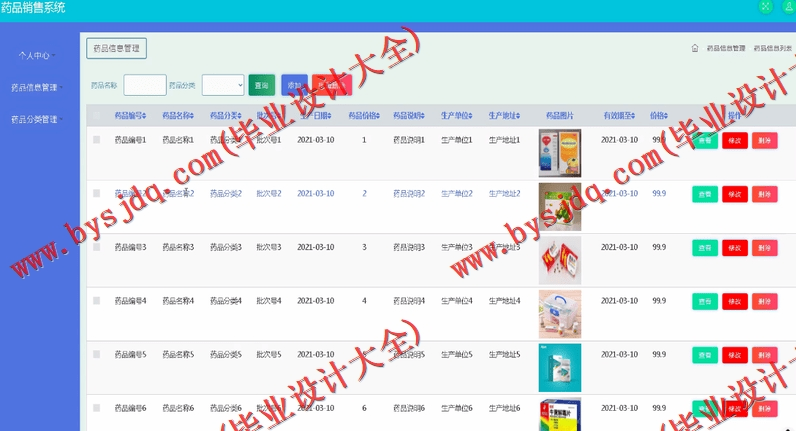Open the product image for 药品编号3

[x=559, y=260]
